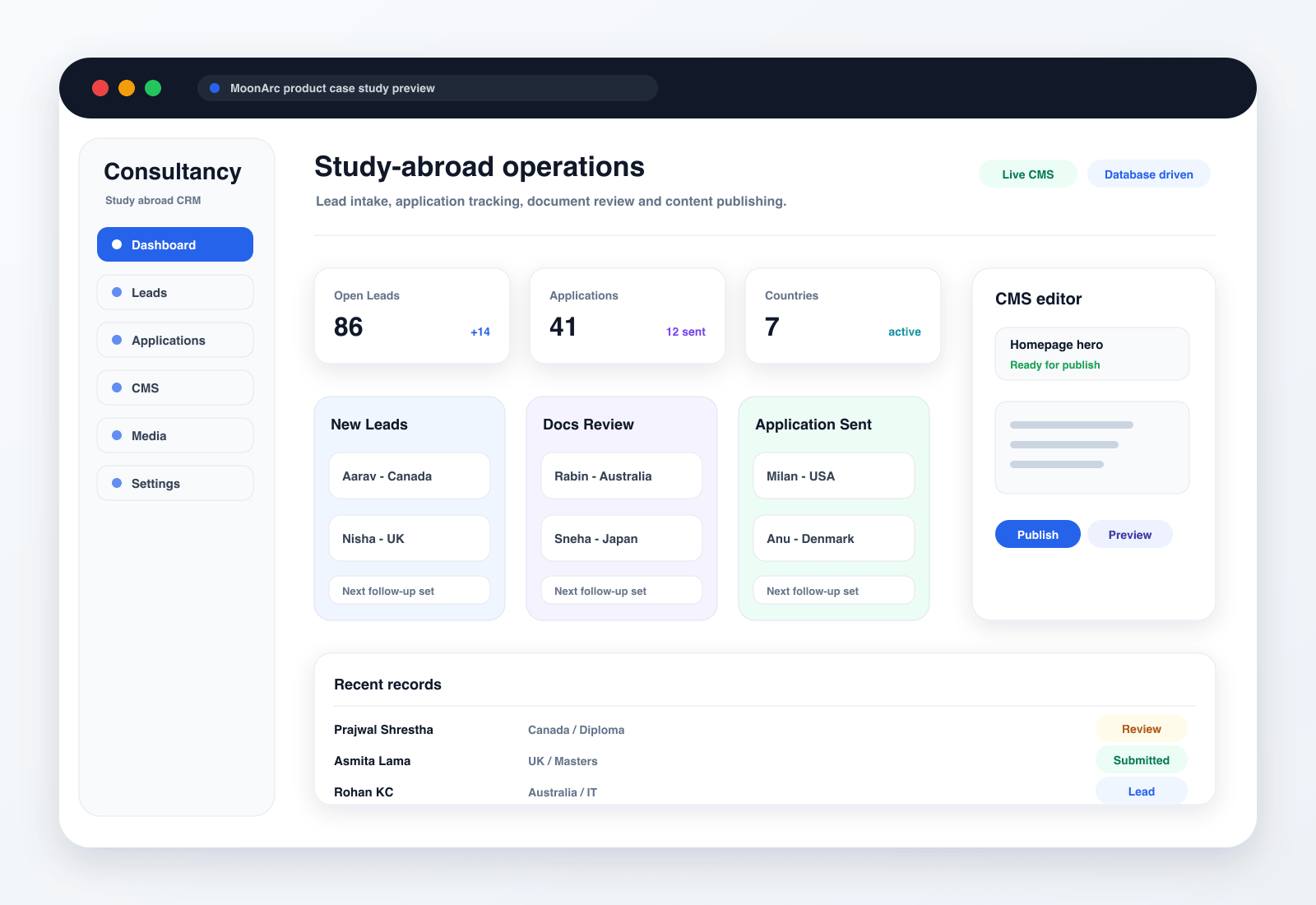This screenshot has height=905, width=1316.
Task: Select the Live CMS badge
Action: coord(1028,174)
